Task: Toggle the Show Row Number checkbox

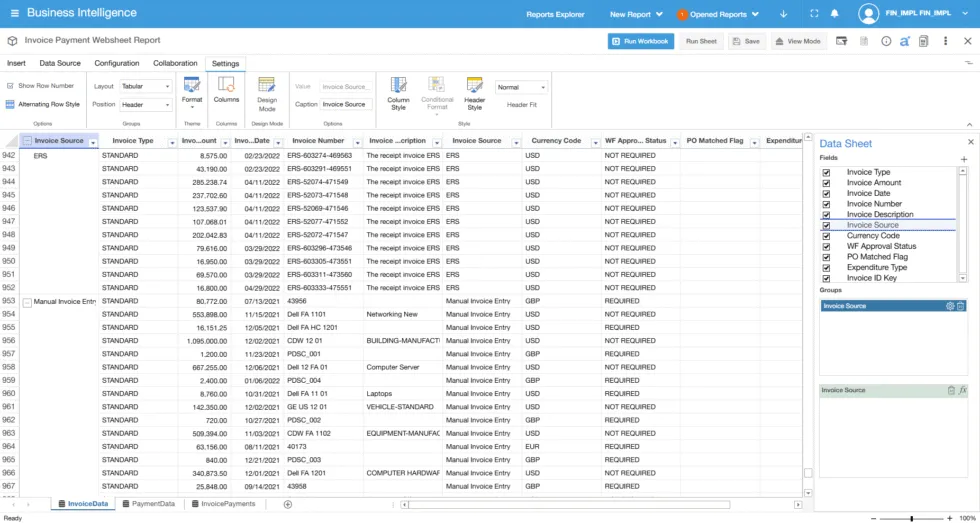Action: click(x=11, y=86)
